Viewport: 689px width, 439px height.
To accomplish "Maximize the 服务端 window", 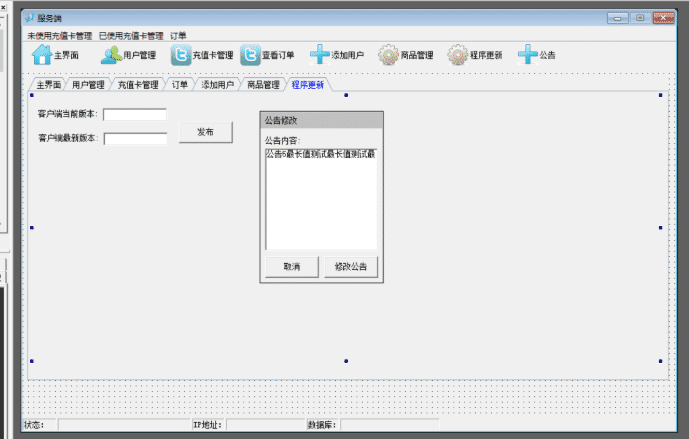I will [640, 18].
